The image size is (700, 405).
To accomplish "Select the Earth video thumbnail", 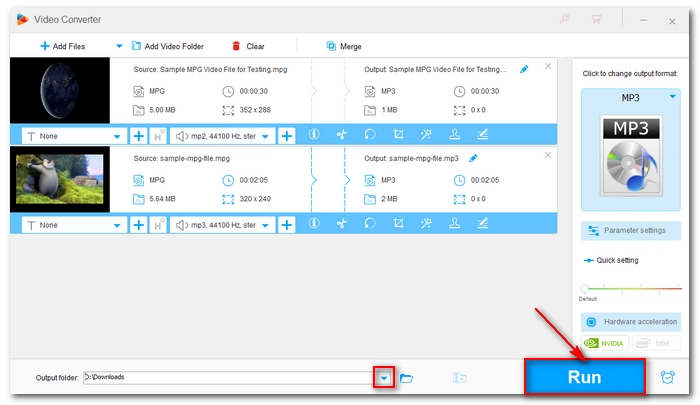I will pos(60,90).
